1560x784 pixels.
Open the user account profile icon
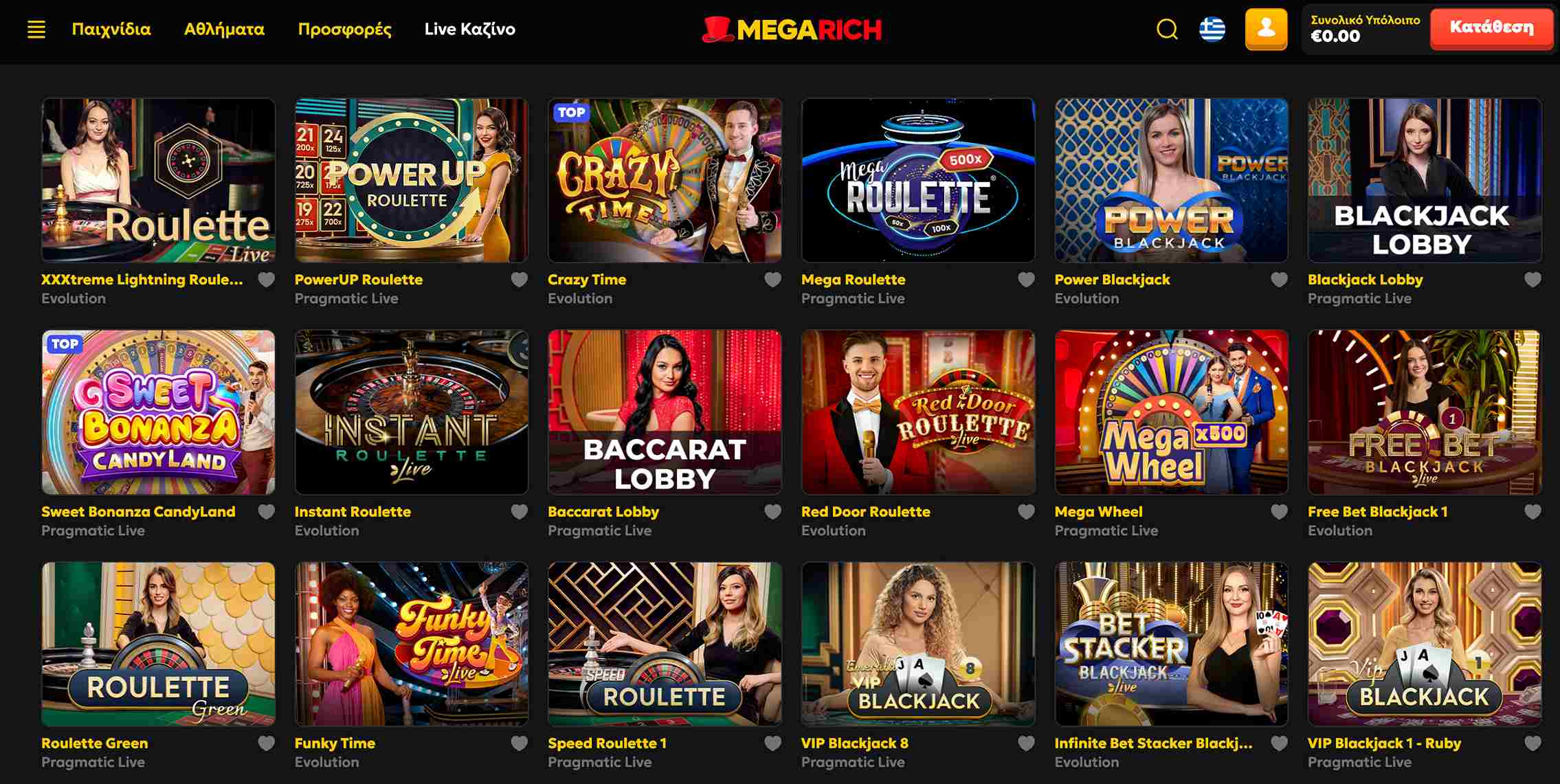click(1266, 29)
